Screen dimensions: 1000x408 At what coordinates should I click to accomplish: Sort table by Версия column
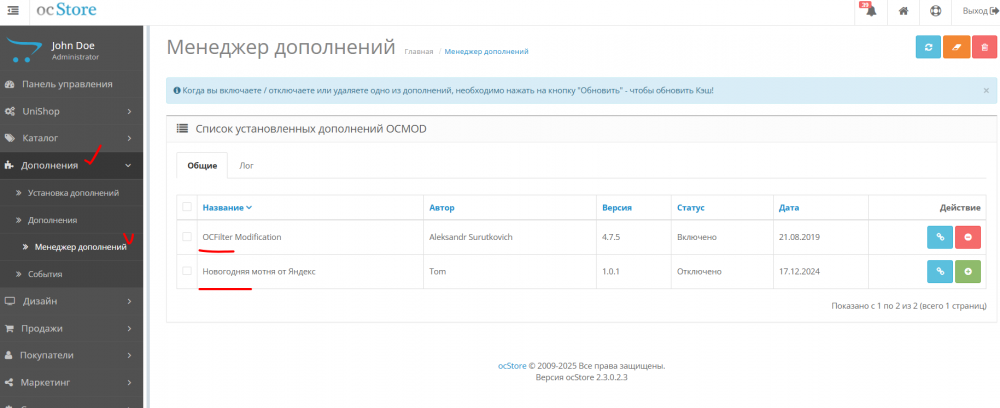(617, 208)
